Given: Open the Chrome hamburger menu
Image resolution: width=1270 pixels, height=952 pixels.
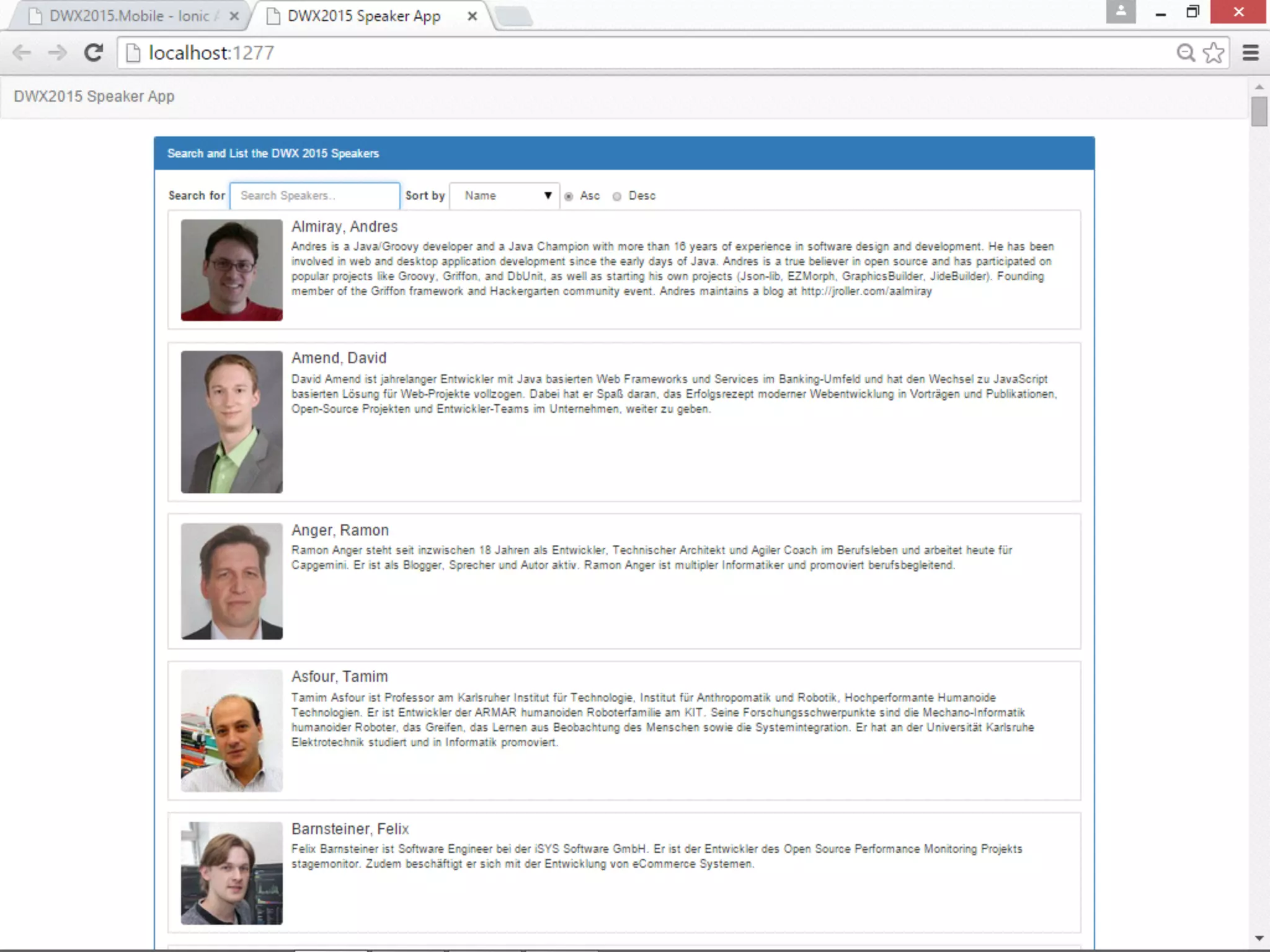Looking at the screenshot, I should tap(1250, 53).
